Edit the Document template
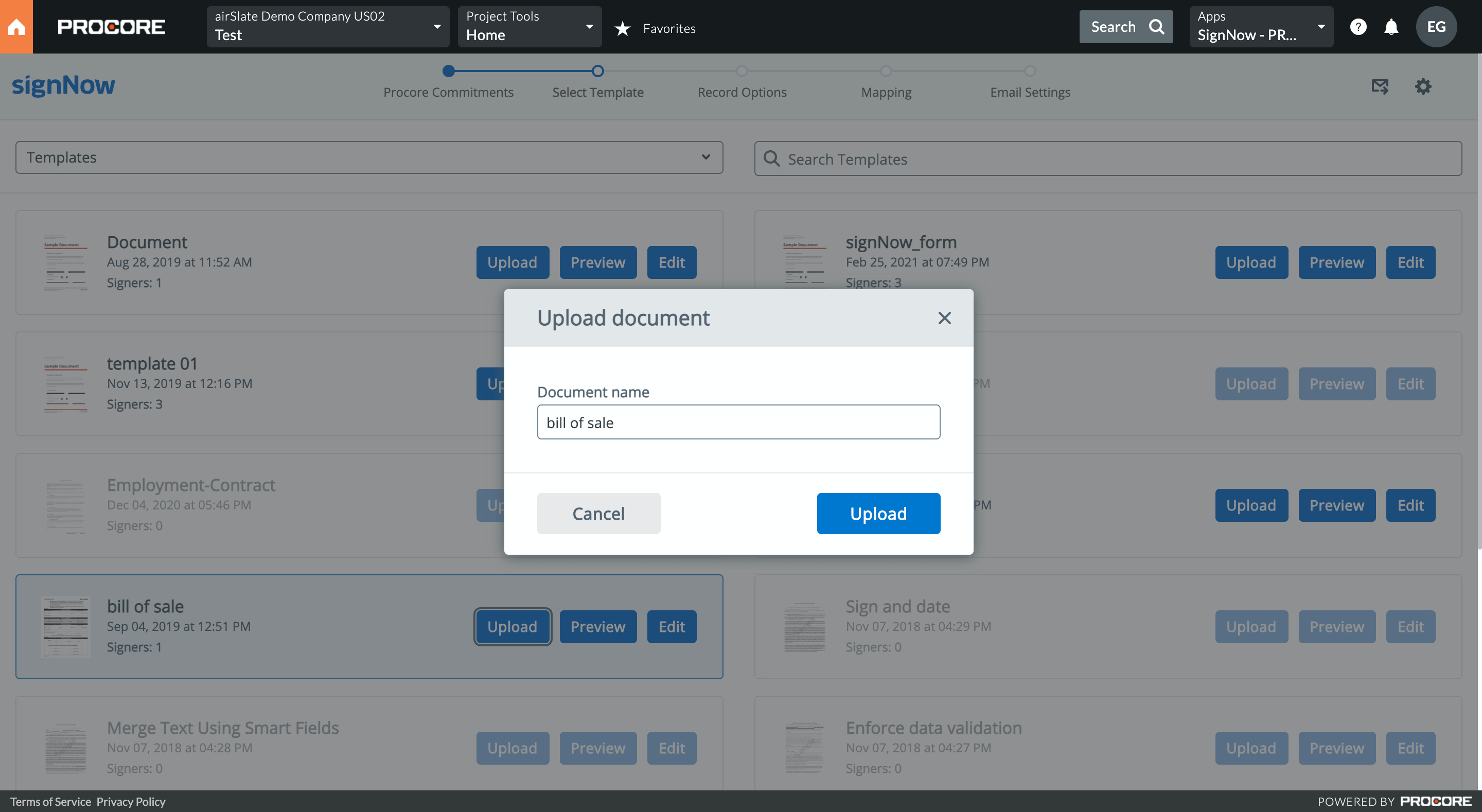This screenshot has width=1482, height=812. [x=672, y=262]
